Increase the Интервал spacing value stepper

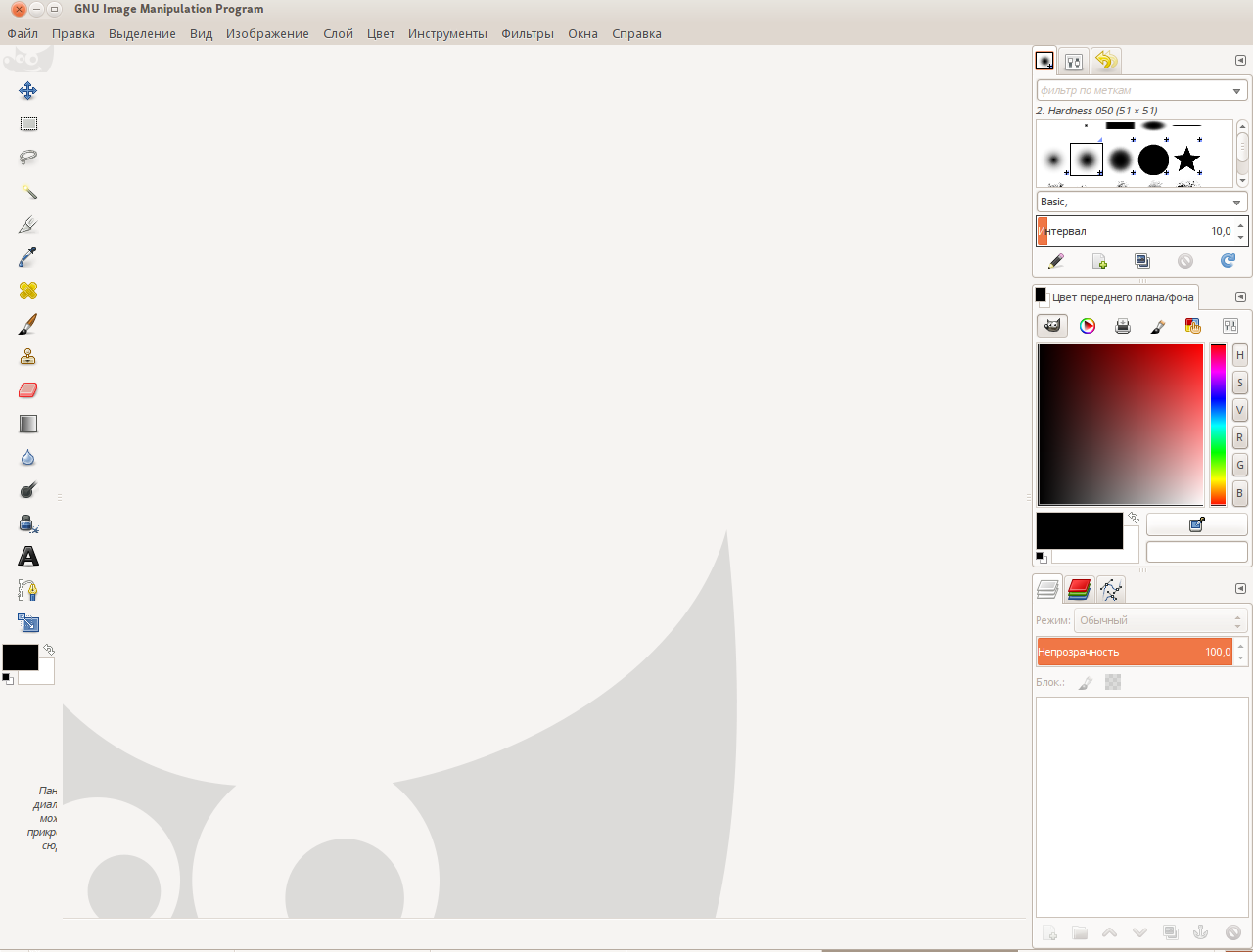click(1241, 226)
